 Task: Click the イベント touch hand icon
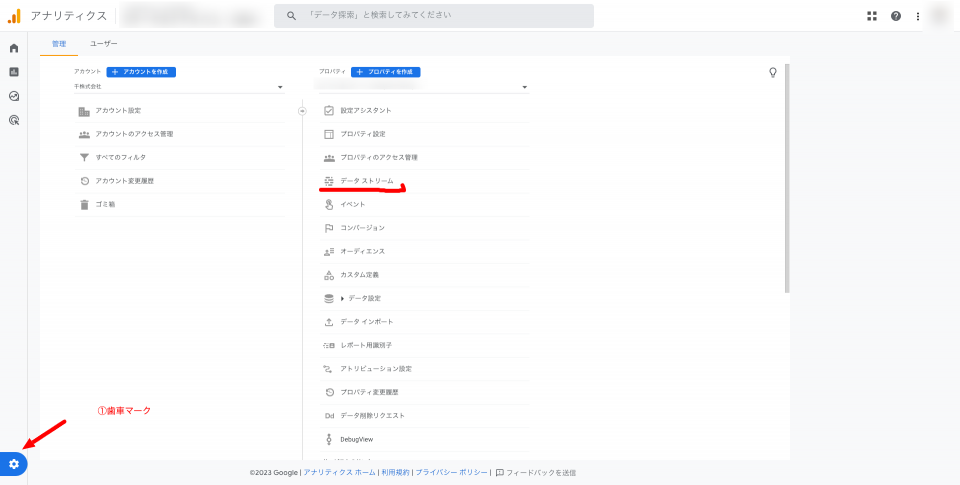(329, 205)
